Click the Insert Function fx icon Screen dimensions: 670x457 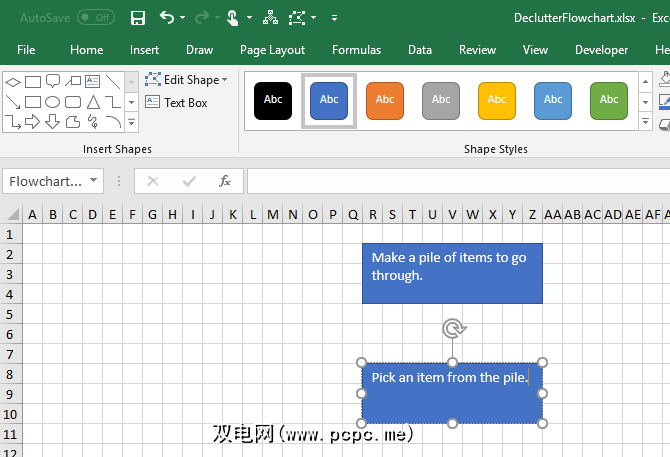click(x=225, y=181)
